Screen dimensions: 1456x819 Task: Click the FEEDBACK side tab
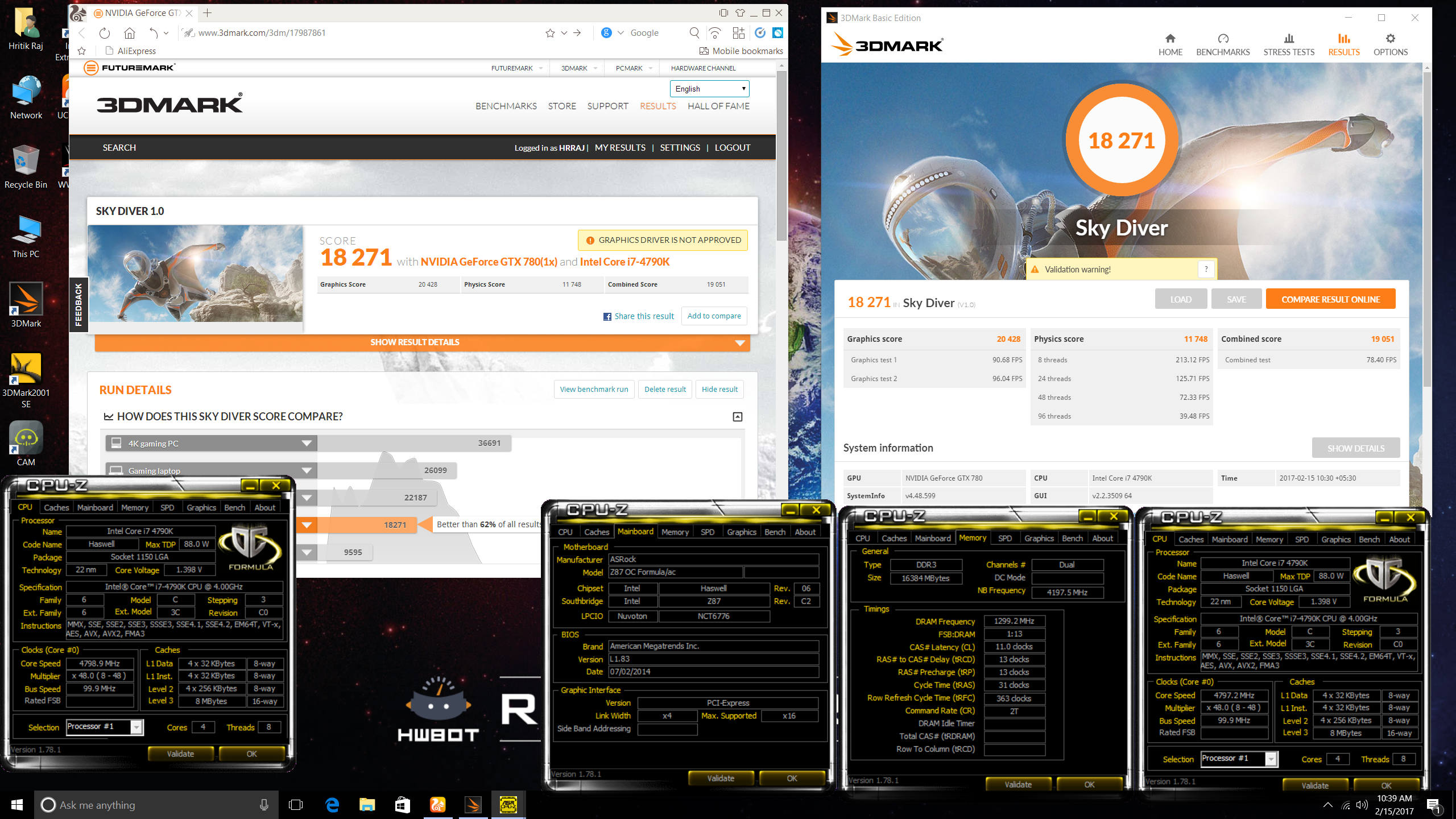78,304
